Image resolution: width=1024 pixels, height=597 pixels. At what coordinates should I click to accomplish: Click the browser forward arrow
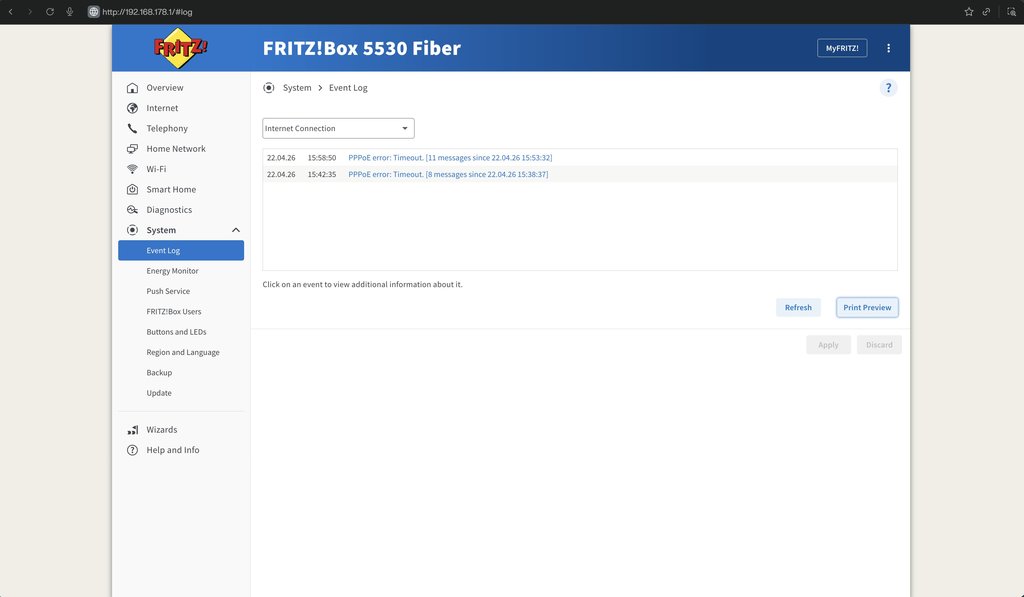(29, 12)
